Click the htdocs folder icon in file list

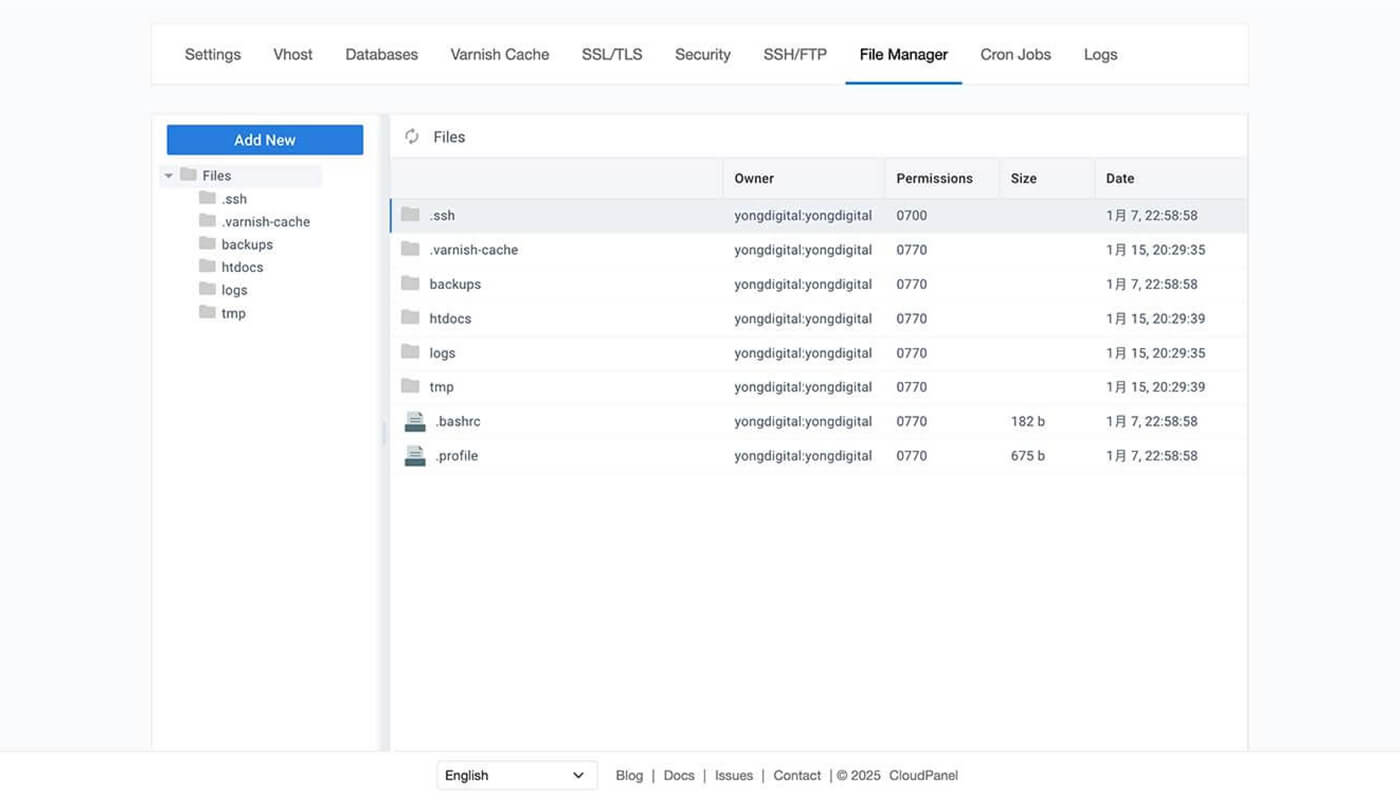point(410,318)
